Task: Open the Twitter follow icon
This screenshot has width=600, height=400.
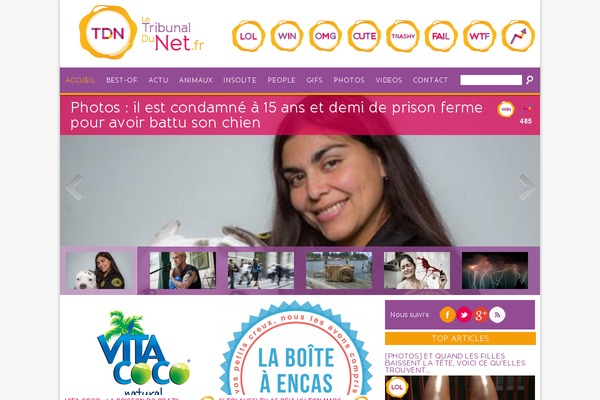Action: click(464, 315)
